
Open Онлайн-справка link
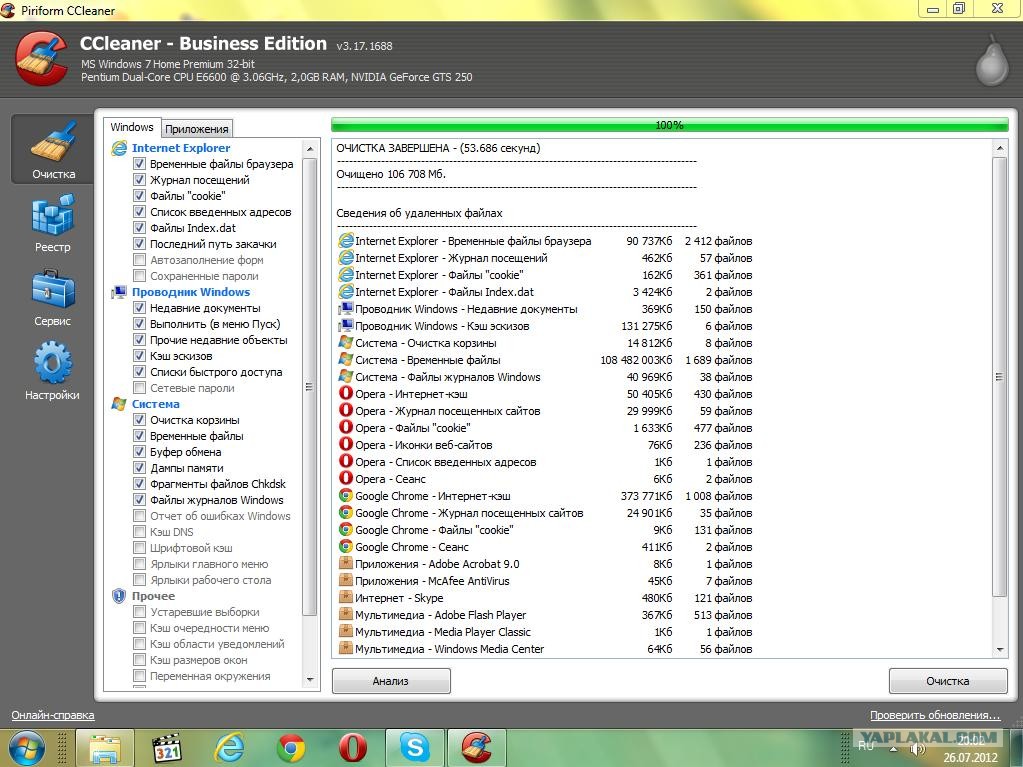[53, 715]
